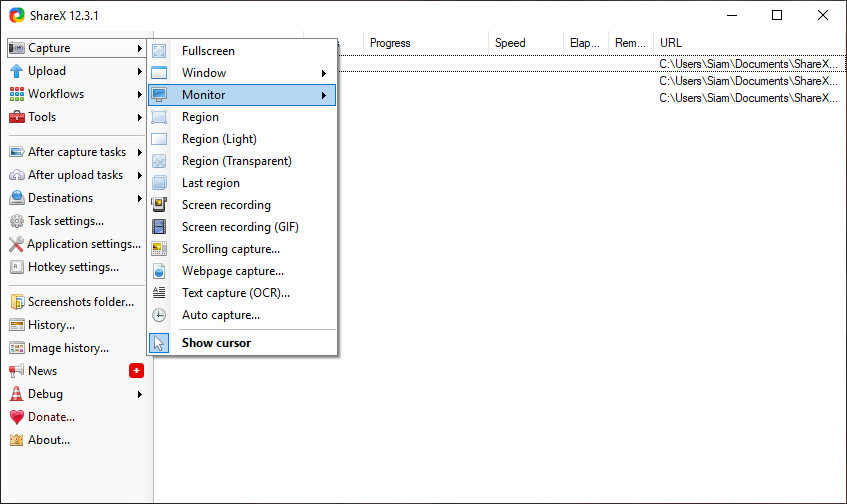Click the Donate heart icon
847x504 pixels.
click(17, 417)
